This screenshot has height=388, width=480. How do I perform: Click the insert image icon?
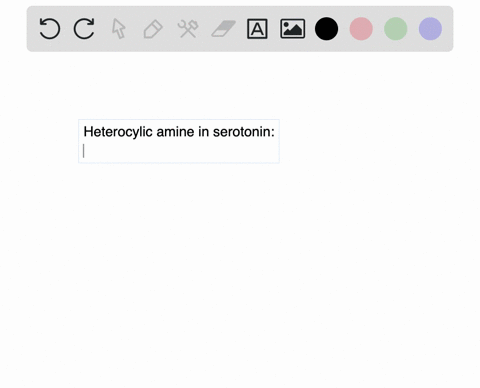click(x=292, y=29)
